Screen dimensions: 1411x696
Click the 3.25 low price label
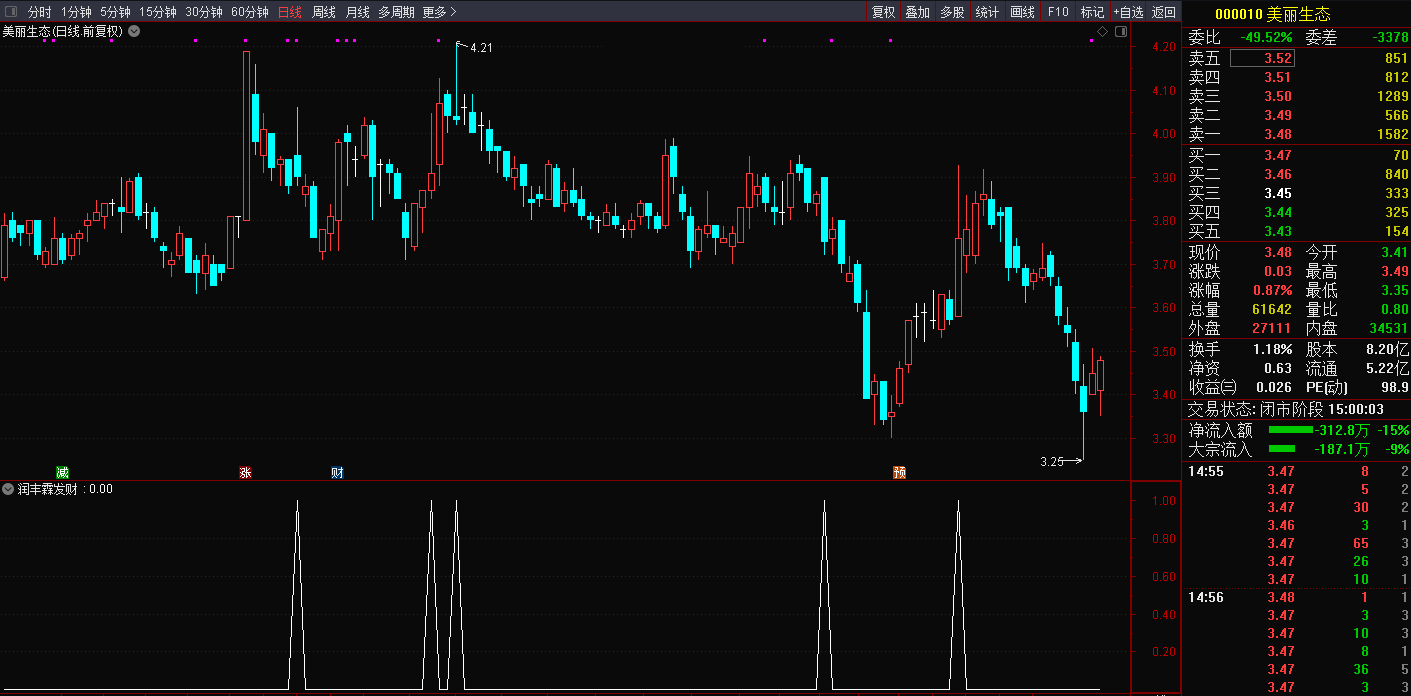[1051, 461]
